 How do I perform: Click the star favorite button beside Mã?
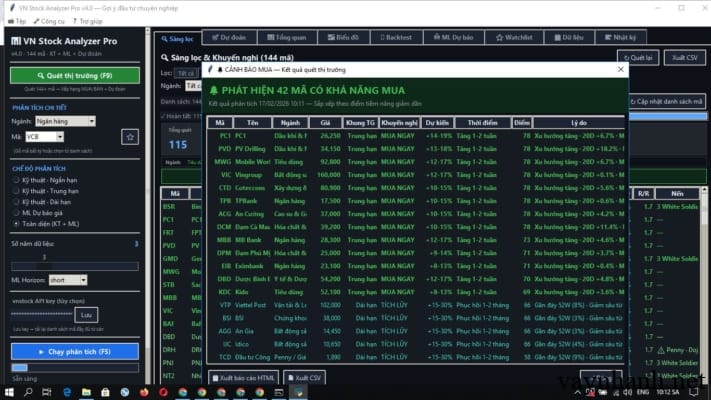click(130, 136)
